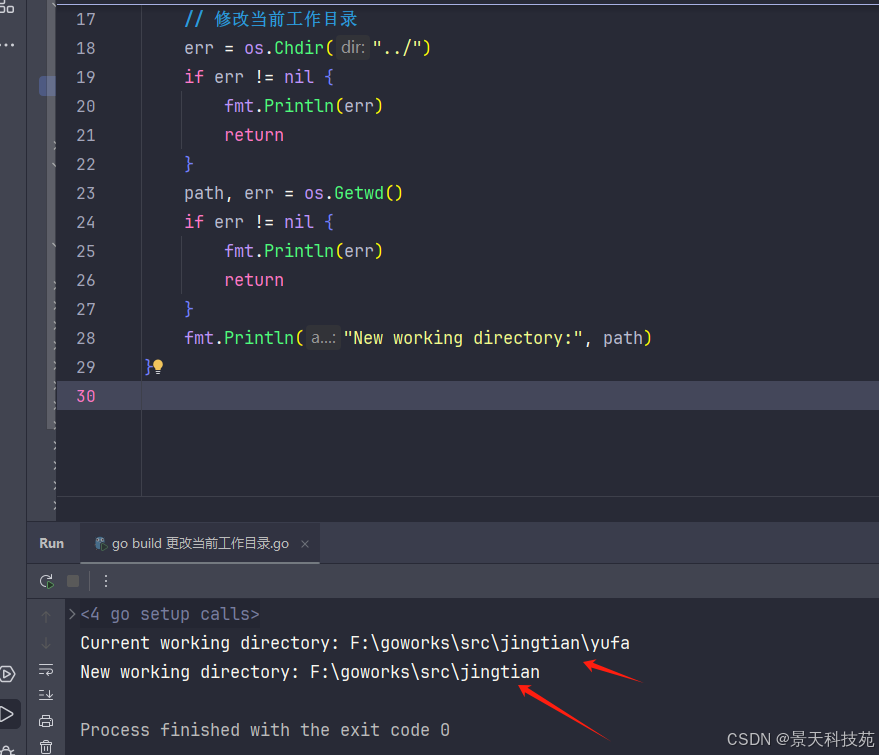Image resolution: width=879 pixels, height=755 pixels.
Task: Click line number 23 in gutter
Action: coord(86,193)
